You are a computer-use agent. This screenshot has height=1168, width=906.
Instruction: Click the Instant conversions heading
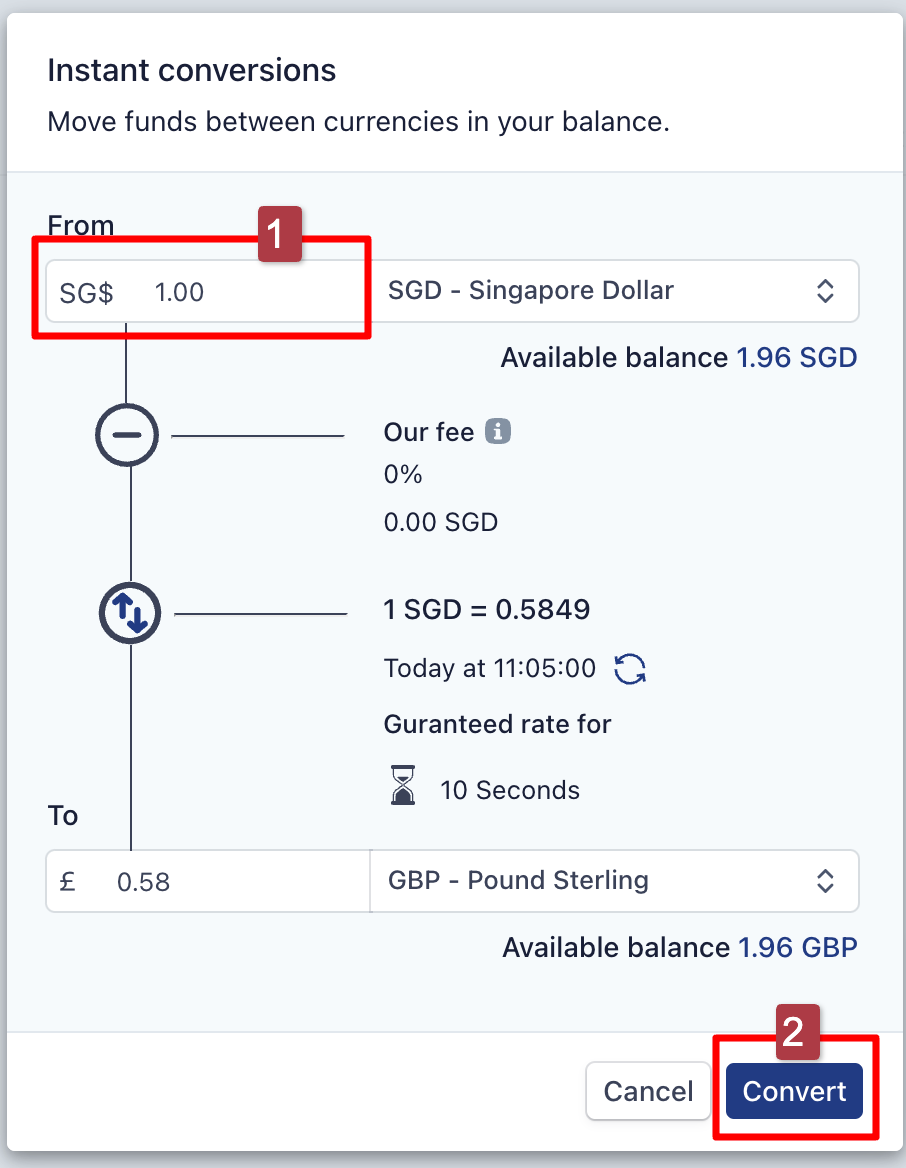click(191, 71)
